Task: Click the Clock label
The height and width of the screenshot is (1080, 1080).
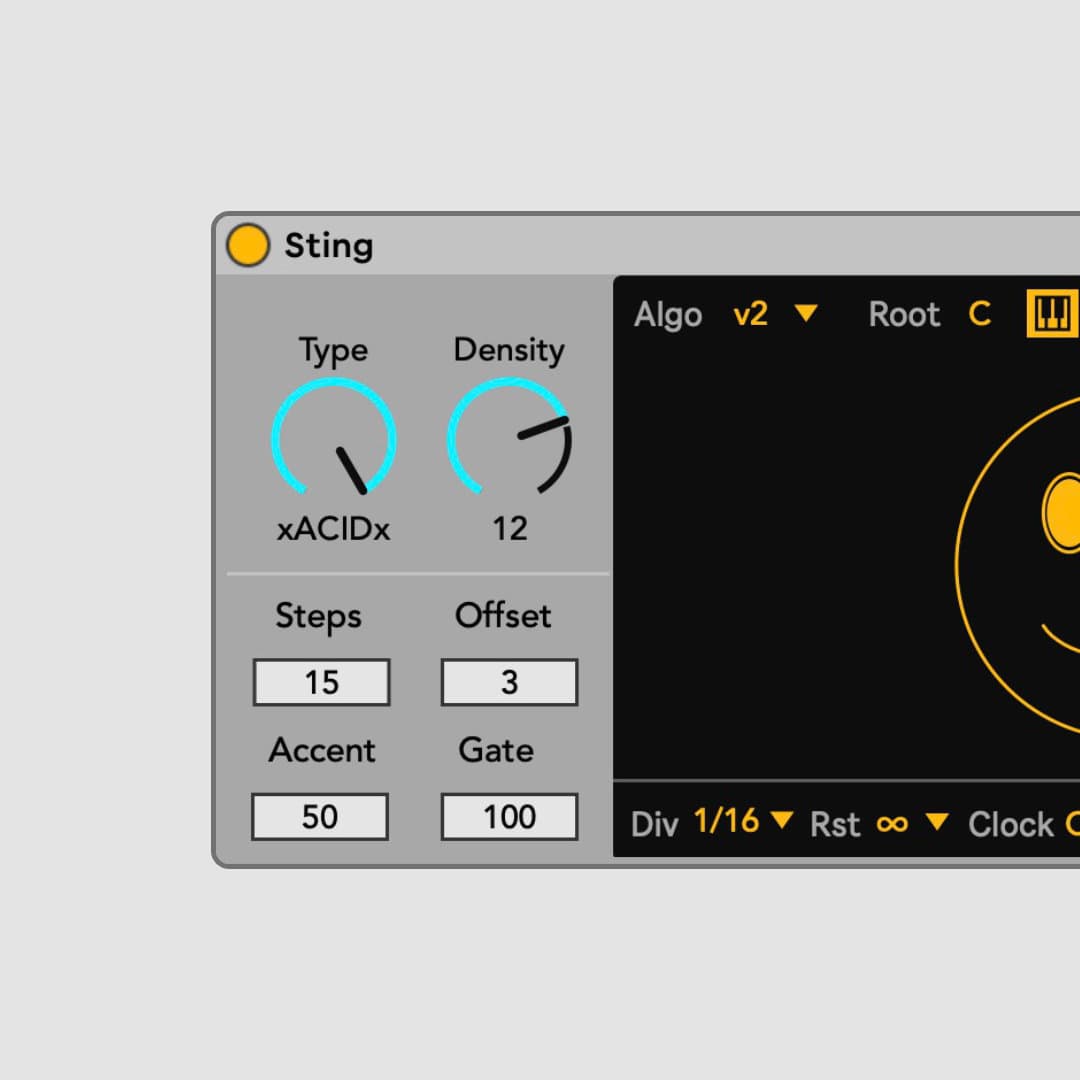Action: [x=1011, y=824]
